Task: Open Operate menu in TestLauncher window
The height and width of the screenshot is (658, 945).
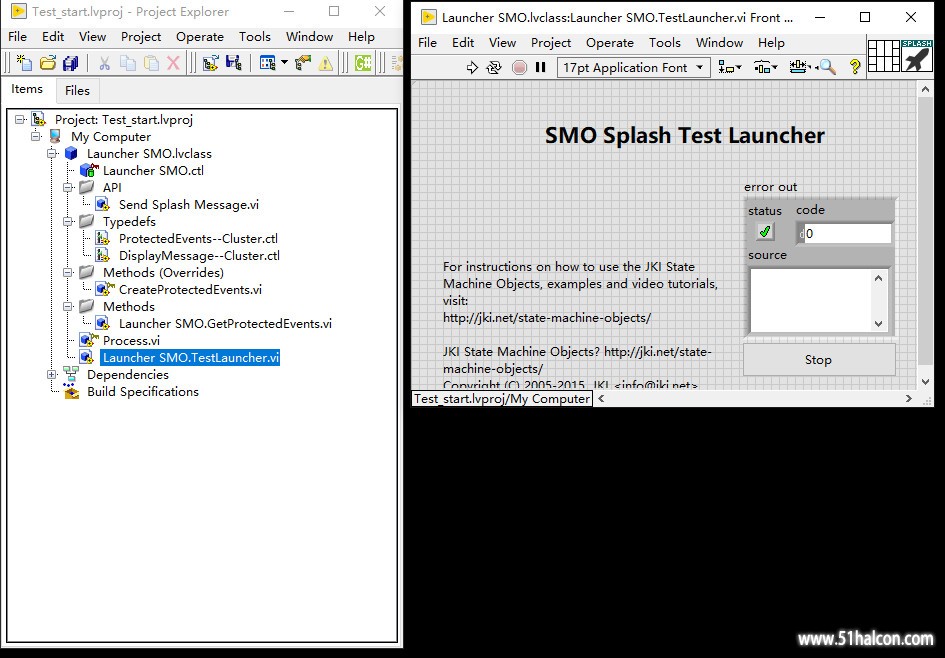Action: [x=610, y=43]
